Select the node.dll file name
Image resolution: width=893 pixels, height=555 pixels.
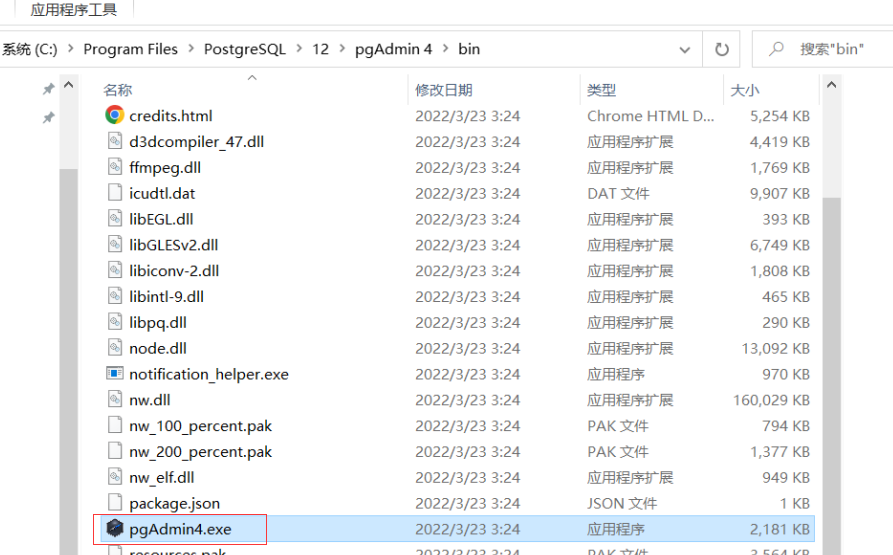tap(158, 348)
